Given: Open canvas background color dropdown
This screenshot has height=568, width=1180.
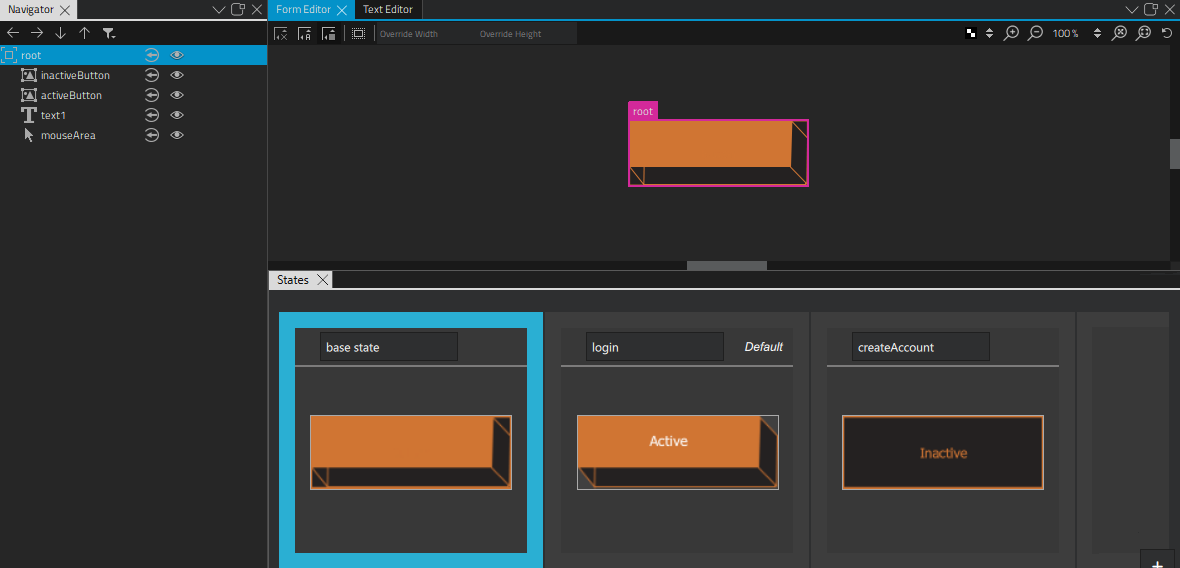Looking at the screenshot, I should pos(989,33).
